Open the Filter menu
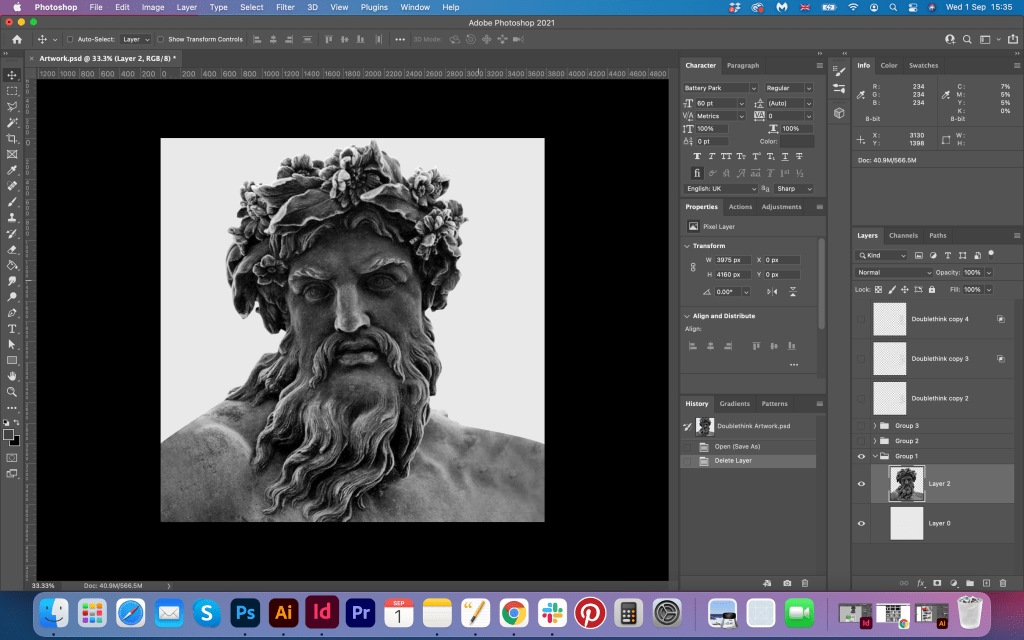The image size is (1024, 640). point(285,7)
